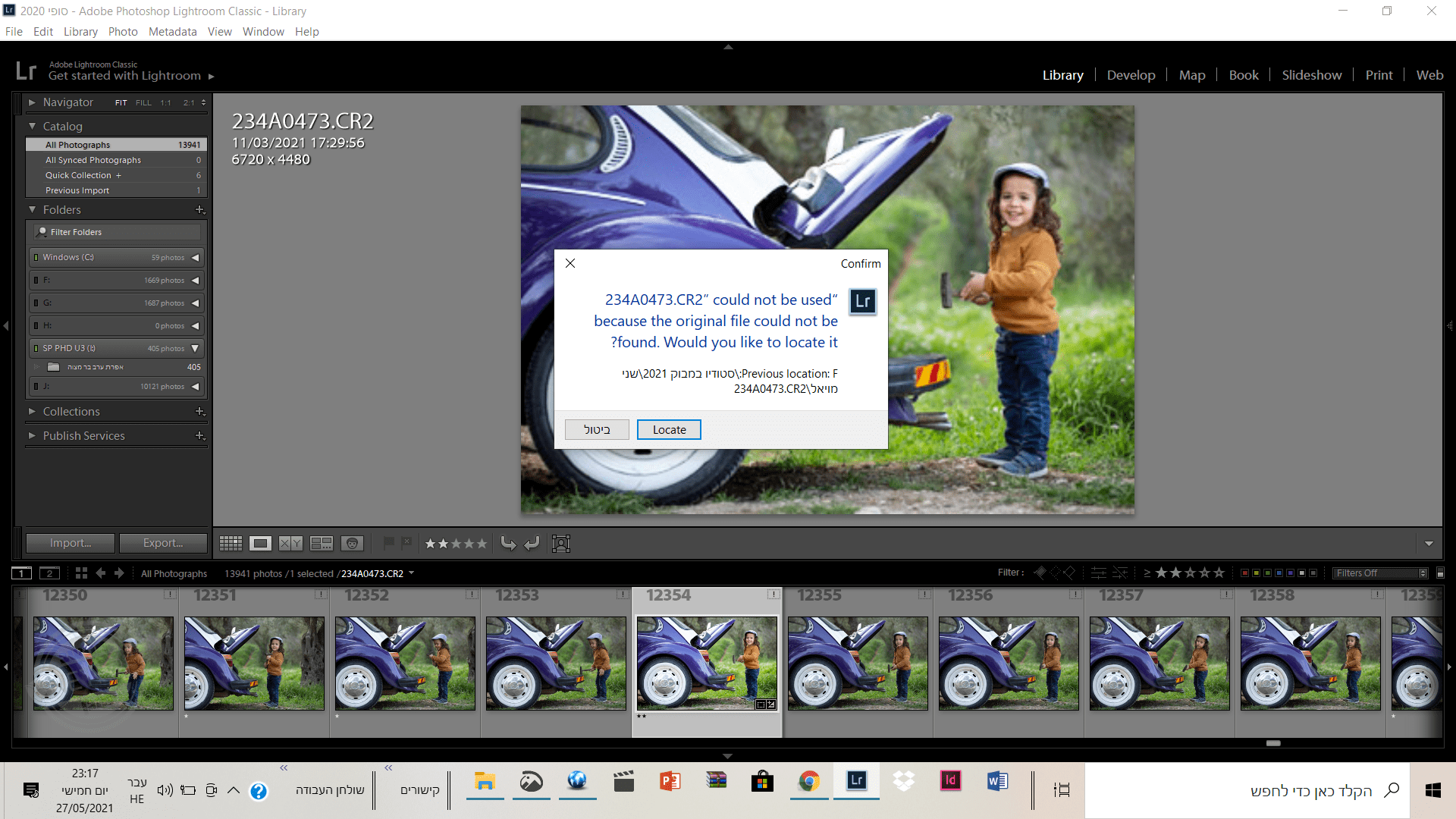The image size is (1456, 819).
Task: Set flag as pick icon
Action: [x=389, y=543]
